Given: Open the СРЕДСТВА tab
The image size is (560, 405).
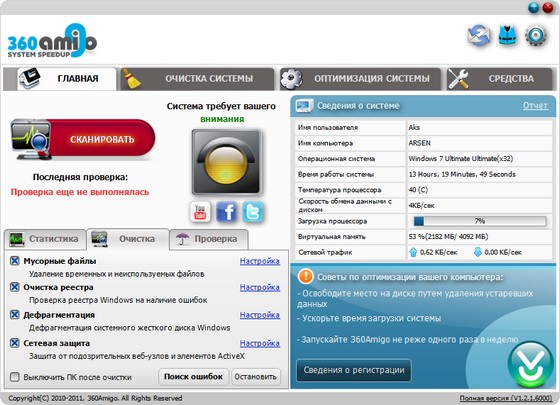Looking at the screenshot, I should tap(500, 79).
